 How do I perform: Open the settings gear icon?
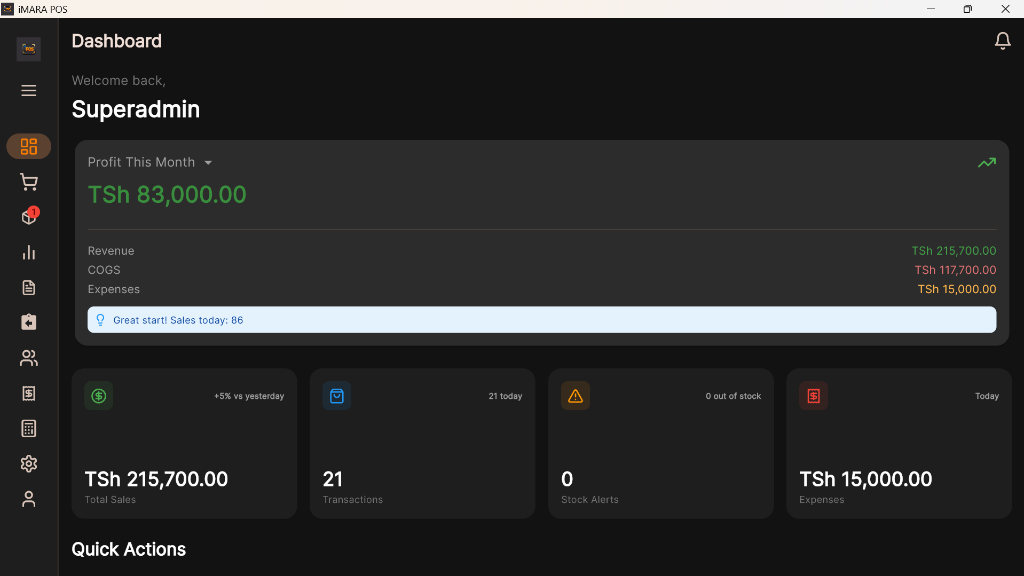tap(29, 464)
